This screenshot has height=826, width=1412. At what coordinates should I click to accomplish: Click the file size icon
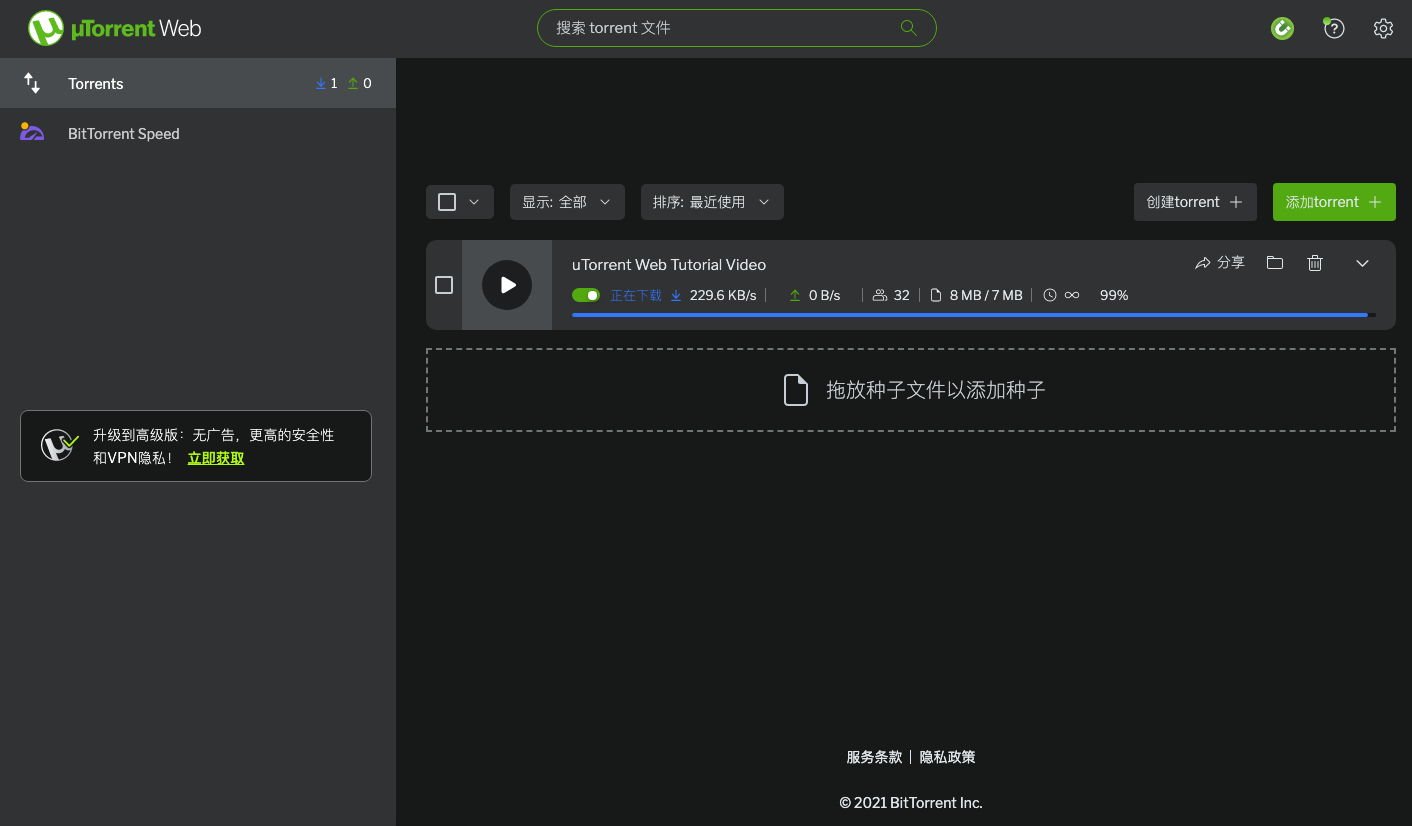[x=936, y=295]
